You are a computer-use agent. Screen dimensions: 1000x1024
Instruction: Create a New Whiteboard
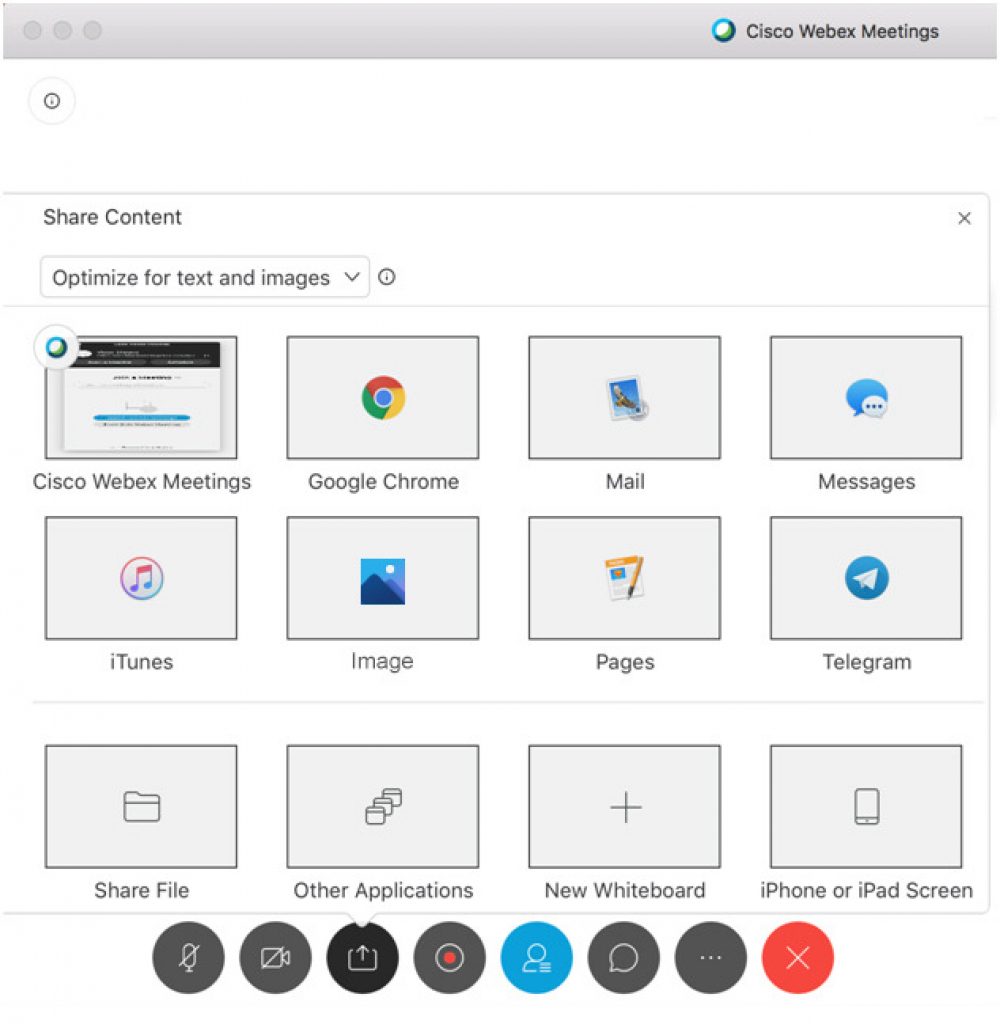(x=624, y=807)
